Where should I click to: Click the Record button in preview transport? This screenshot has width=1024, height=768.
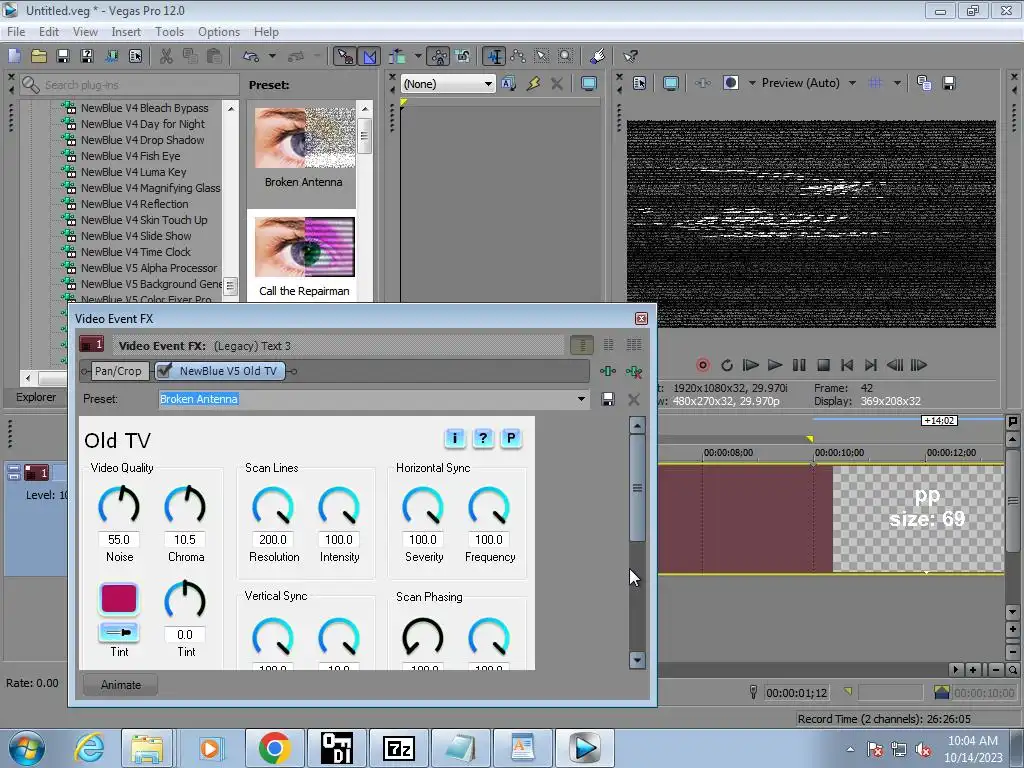tap(703, 365)
